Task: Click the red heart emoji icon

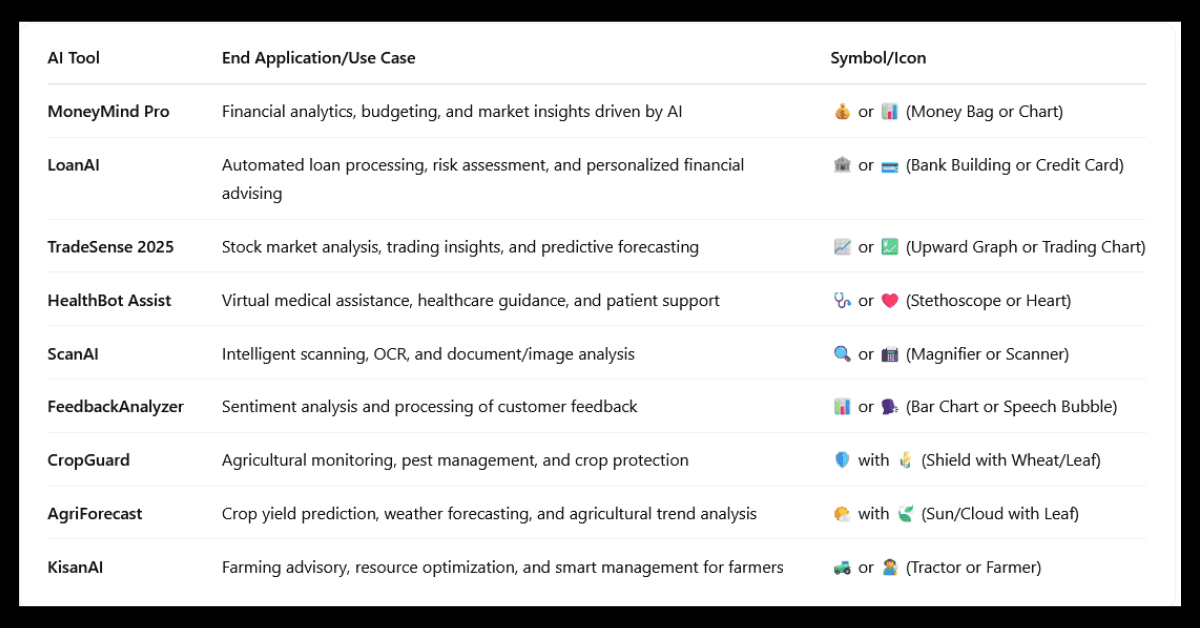Action: pos(890,300)
